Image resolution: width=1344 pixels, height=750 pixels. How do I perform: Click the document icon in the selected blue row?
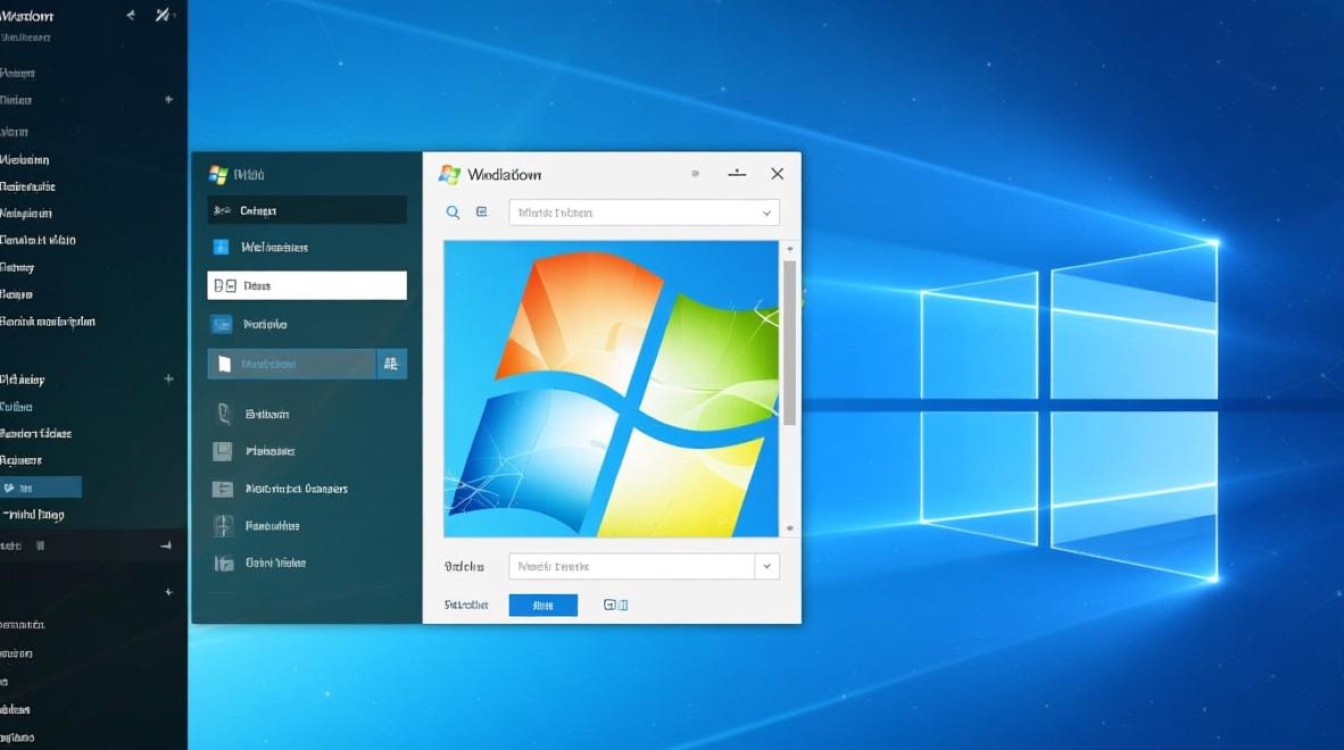pos(223,364)
